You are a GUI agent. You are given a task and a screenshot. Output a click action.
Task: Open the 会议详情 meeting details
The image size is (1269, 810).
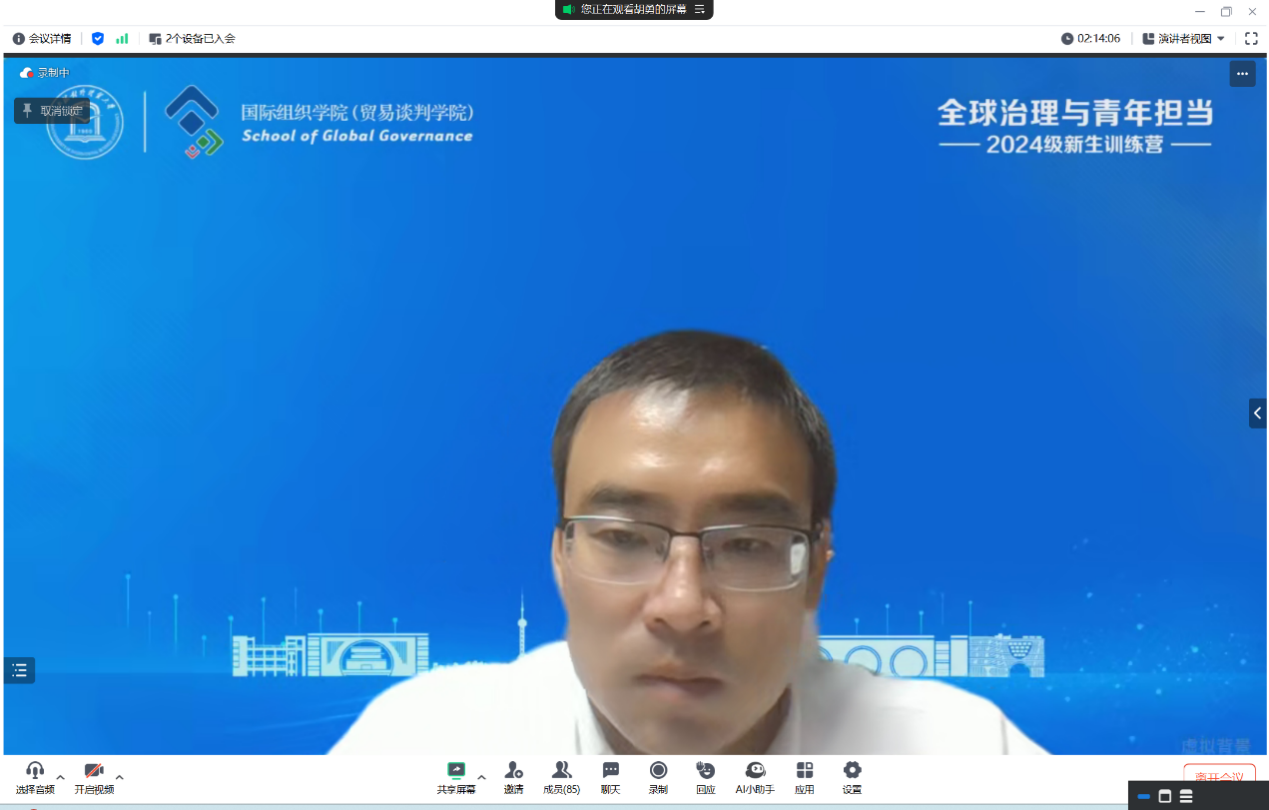point(42,38)
